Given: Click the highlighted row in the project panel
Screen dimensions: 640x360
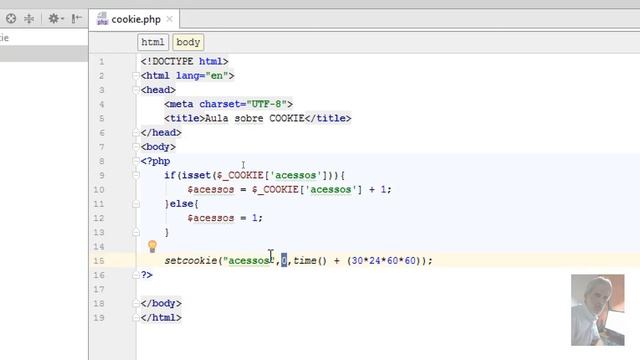Looking at the screenshot, I should click(x=44, y=53).
